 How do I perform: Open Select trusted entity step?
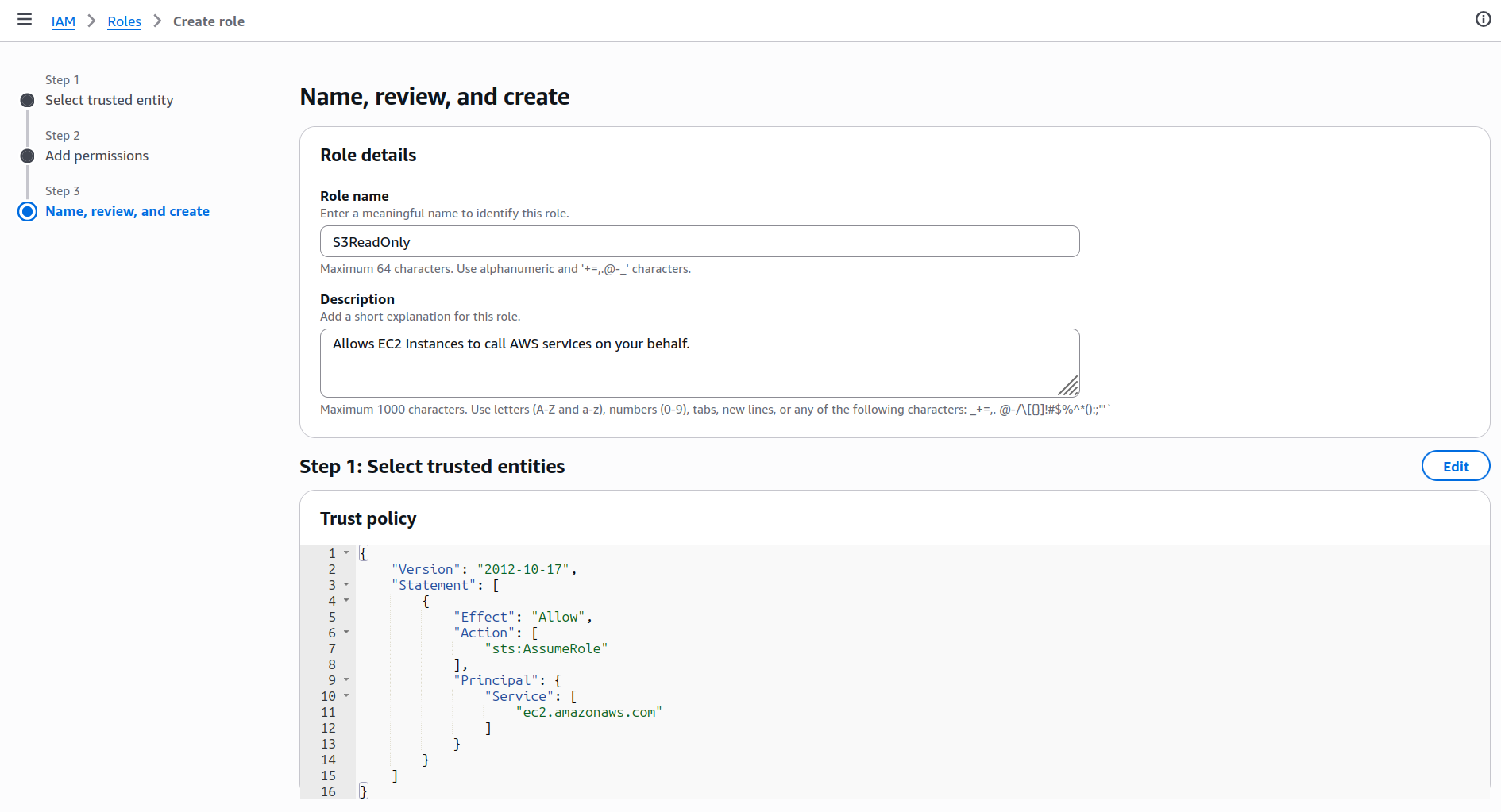(x=109, y=101)
